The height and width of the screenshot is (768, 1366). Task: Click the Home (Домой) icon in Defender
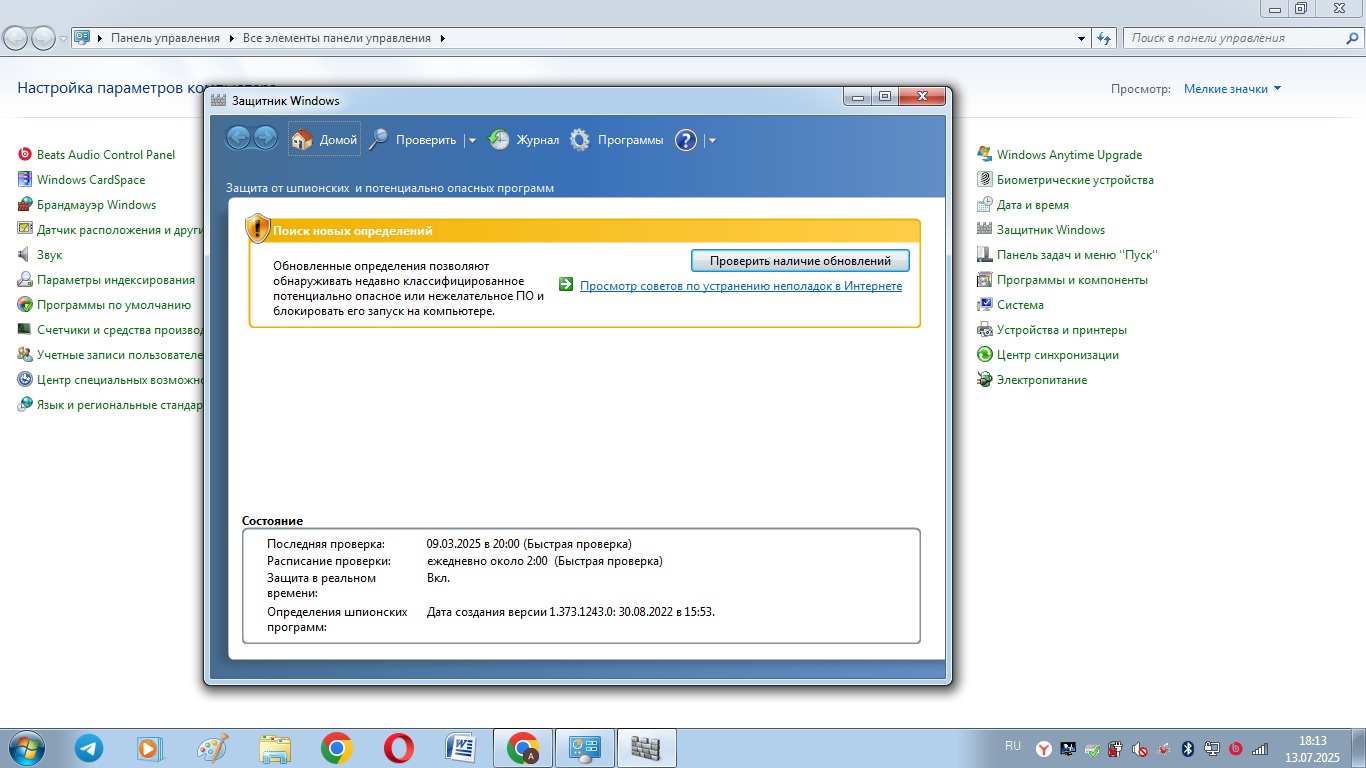302,140
